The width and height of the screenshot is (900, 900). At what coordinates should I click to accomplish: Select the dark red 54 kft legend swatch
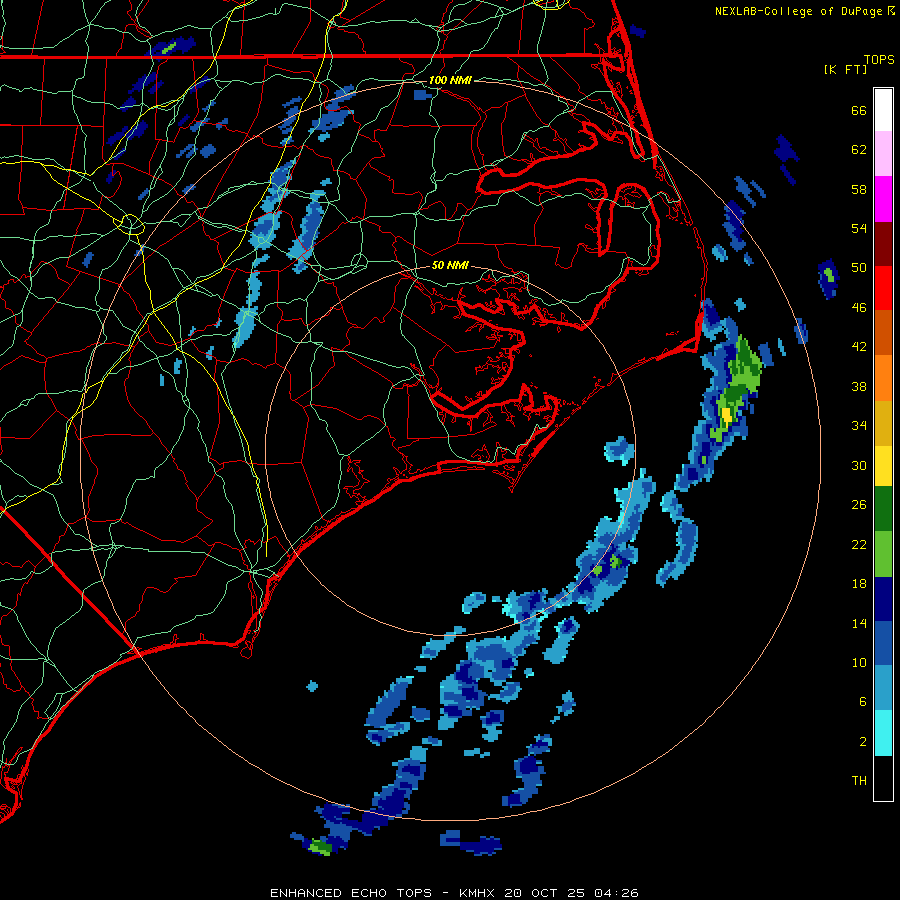(x=883, y=244)
